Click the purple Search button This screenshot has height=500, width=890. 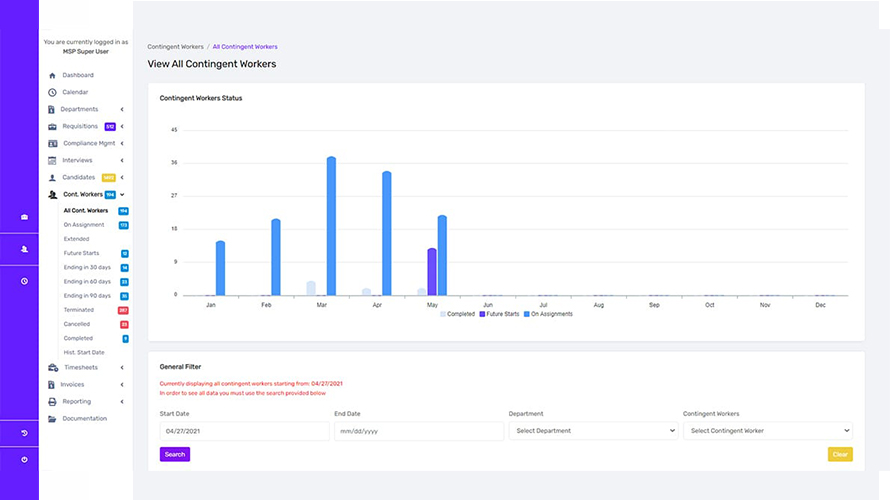point(175,454)
